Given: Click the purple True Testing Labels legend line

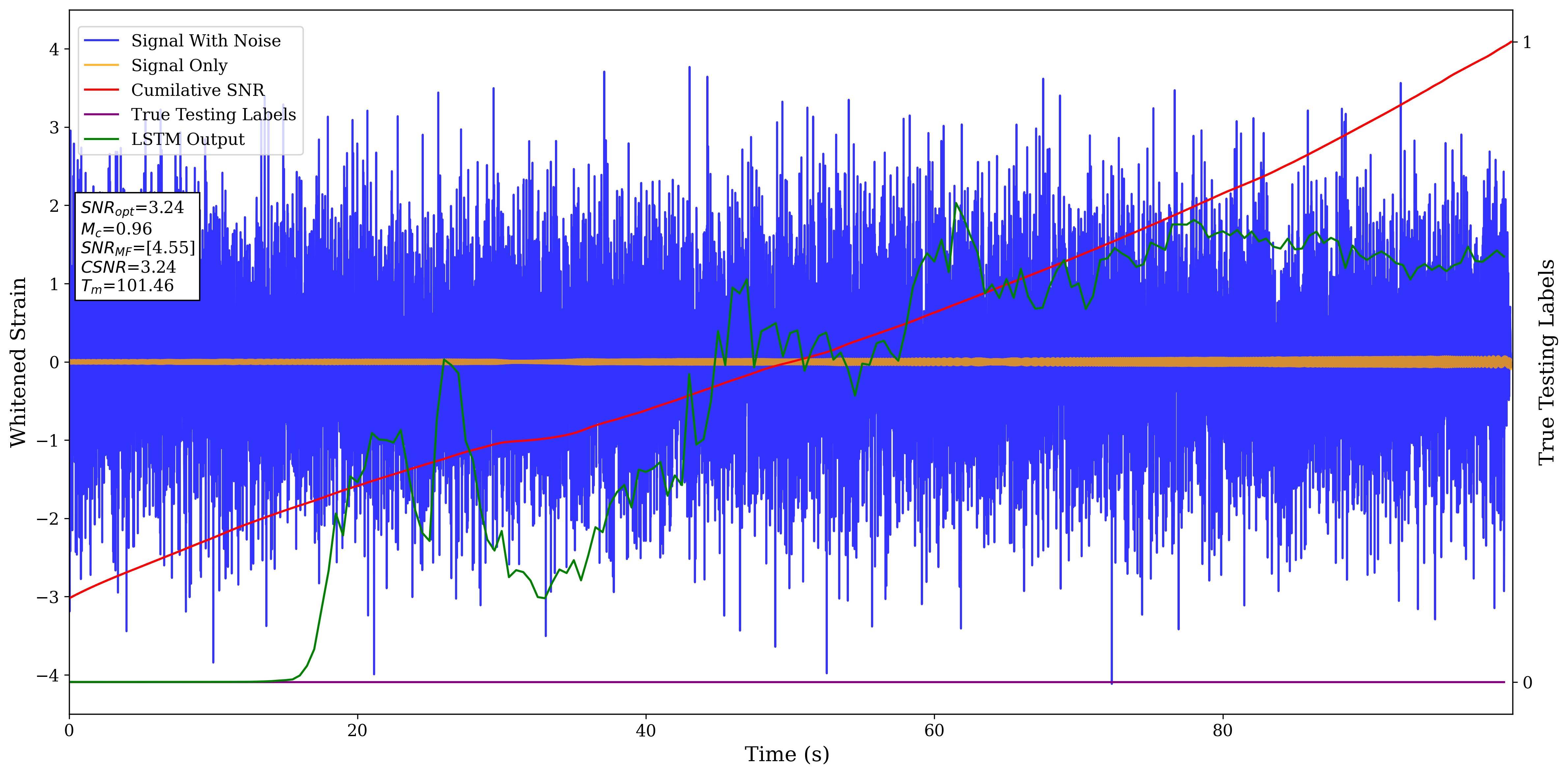Looking at the screenshot, I should click(x=101, y=114).
